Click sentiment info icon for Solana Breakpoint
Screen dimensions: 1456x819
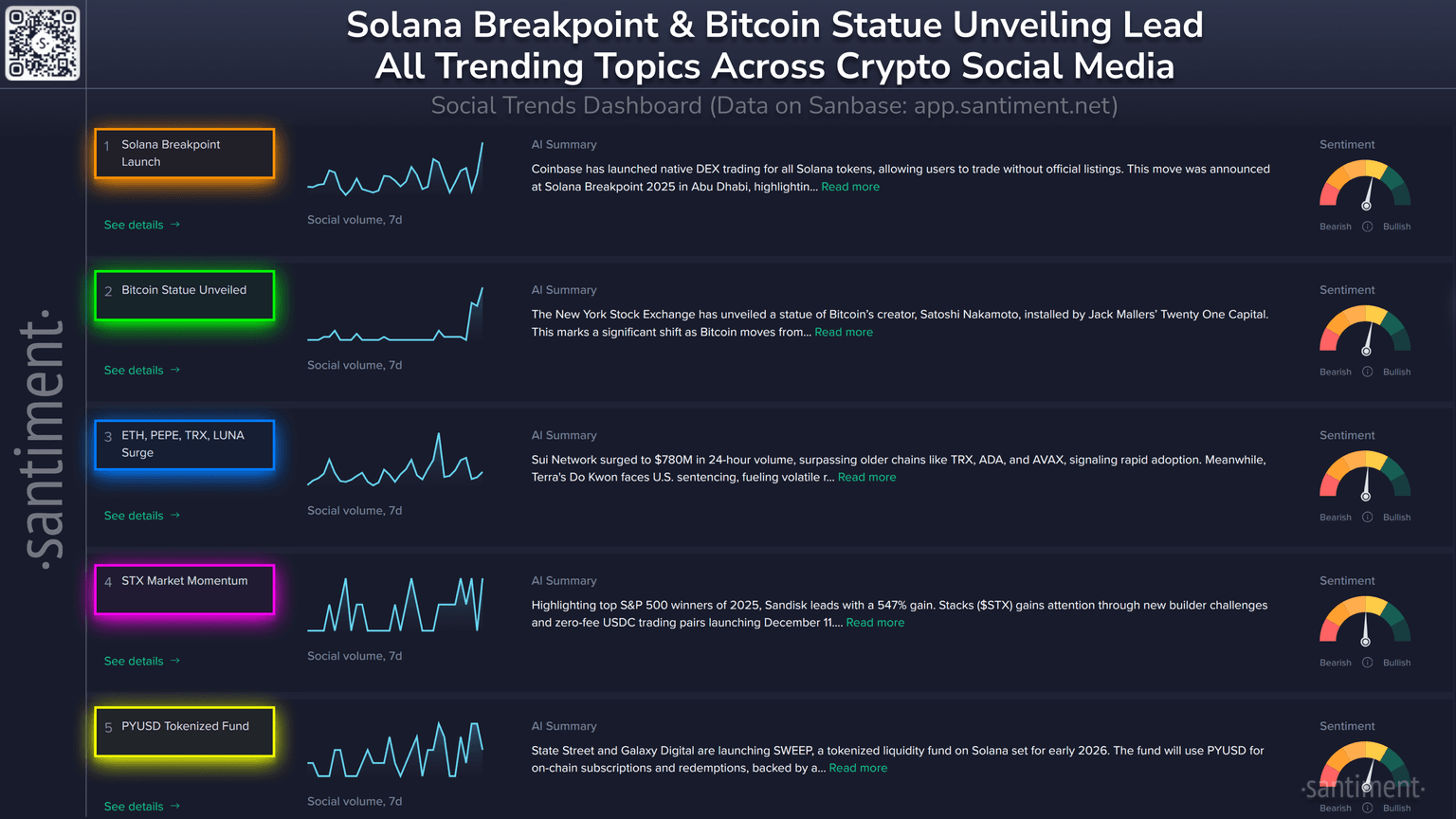pos(1367,227)
